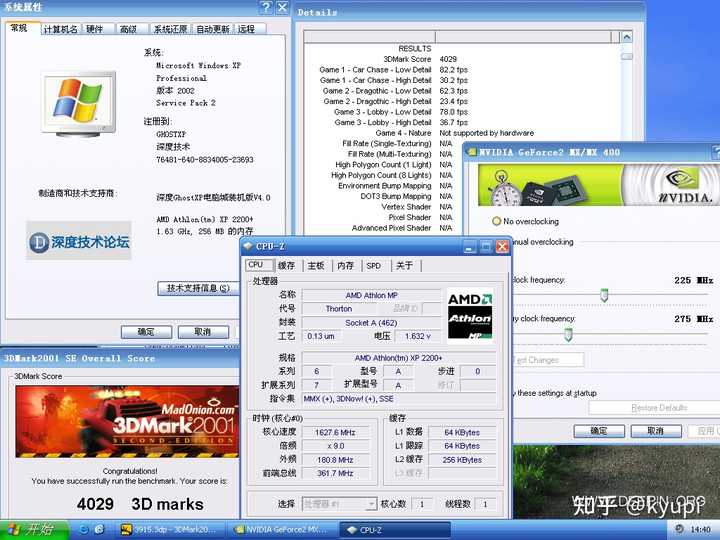Image resolution: width=720 pixels, height=540 pixels.
Task: Open the processor selection dropdown in CPU-Z
Action: 371,504
